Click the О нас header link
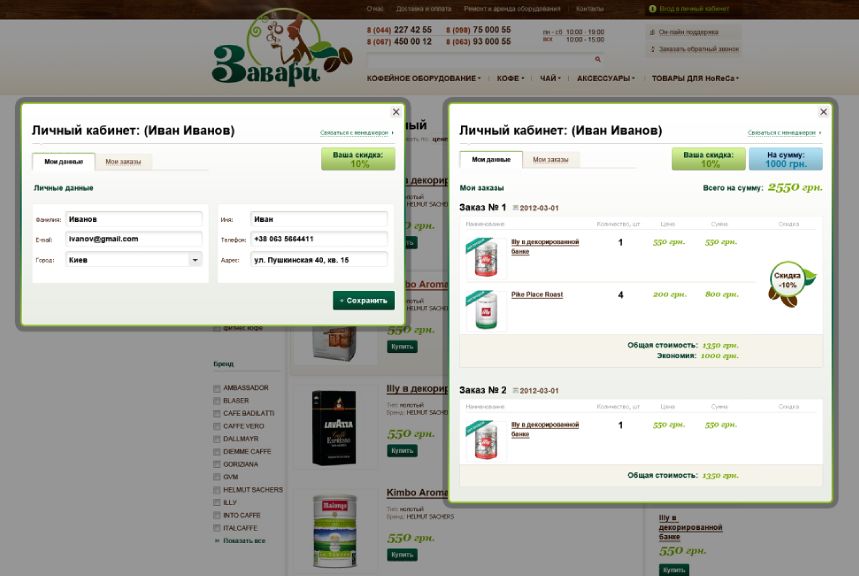 [375, 9]
